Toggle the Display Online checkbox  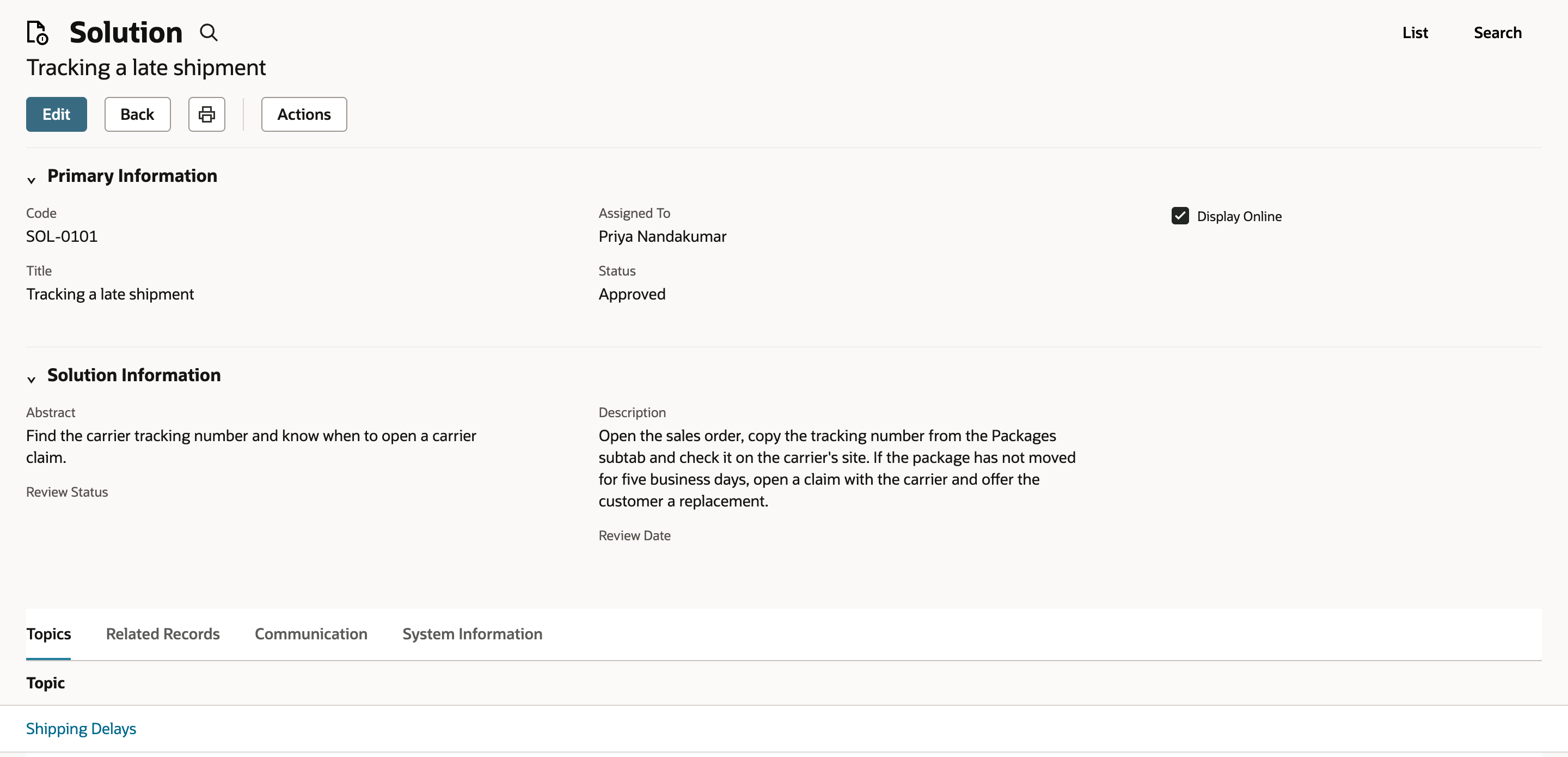pos(1180,216)
